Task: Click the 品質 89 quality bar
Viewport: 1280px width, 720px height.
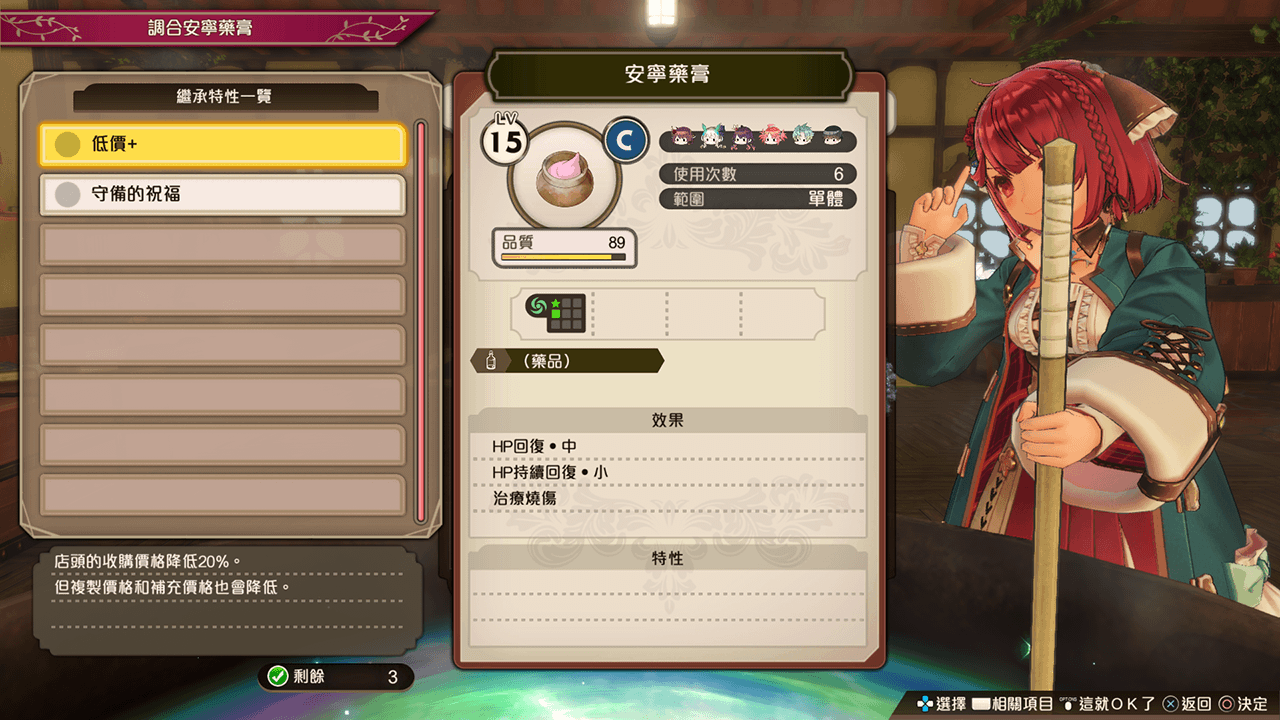Action: (564, 248)
